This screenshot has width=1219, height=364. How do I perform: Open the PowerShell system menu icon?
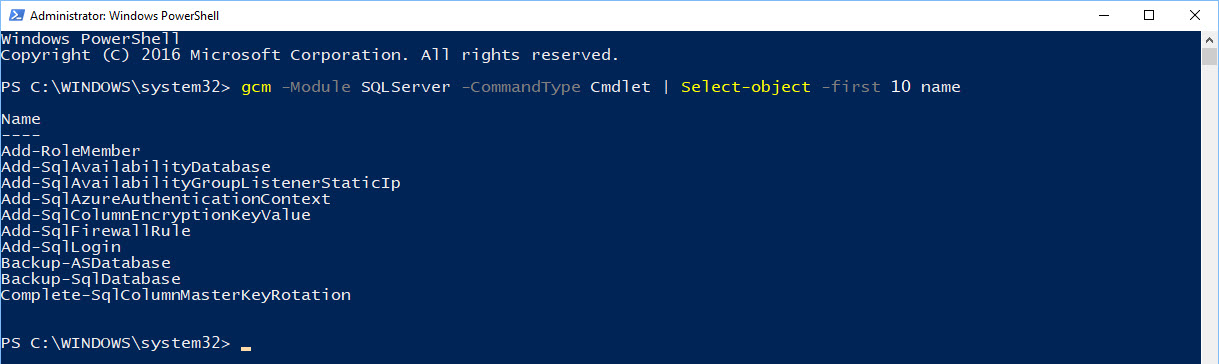click(14, 15)
